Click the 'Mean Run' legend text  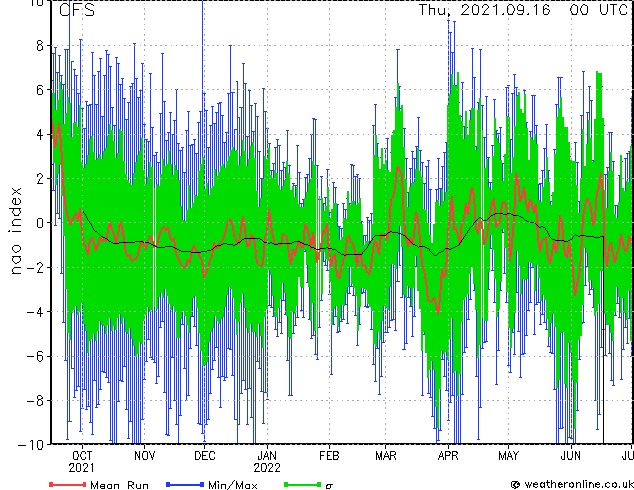(x=120, y=485)
